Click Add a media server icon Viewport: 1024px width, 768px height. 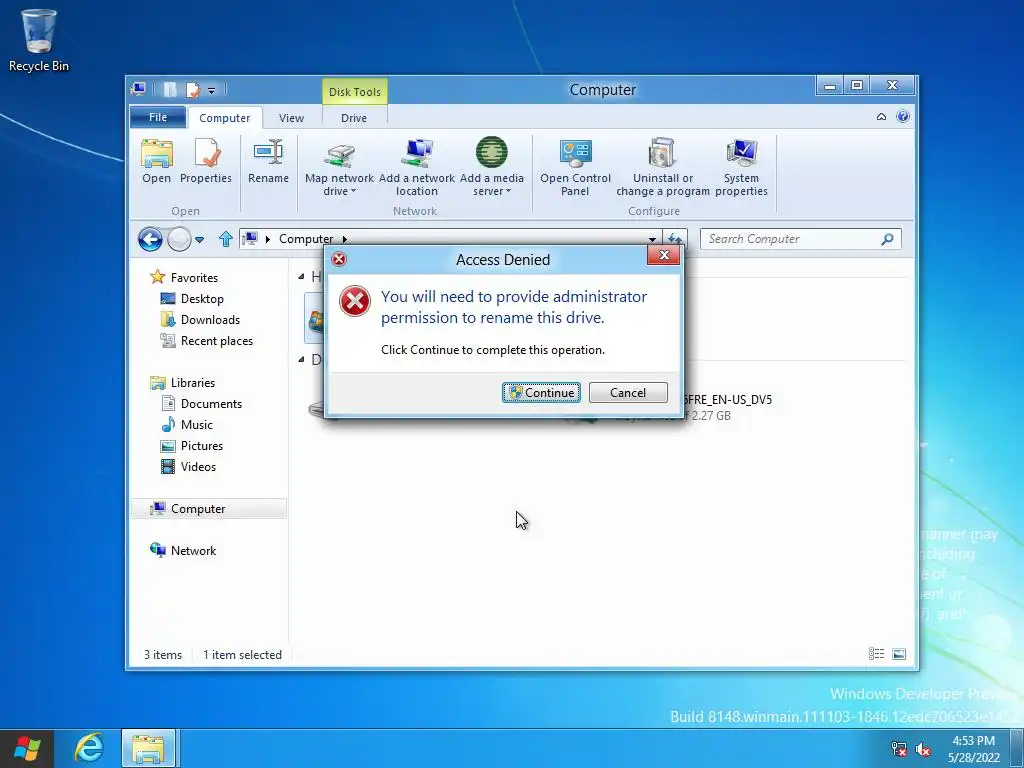coord(492,167)
